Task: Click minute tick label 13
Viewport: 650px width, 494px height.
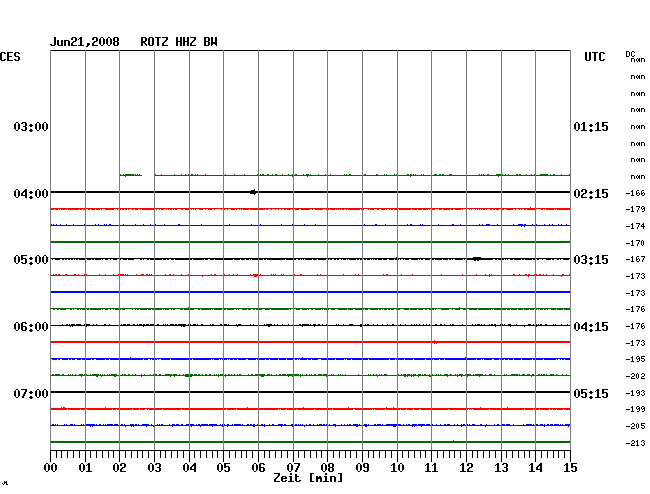Action: (501, 468)
